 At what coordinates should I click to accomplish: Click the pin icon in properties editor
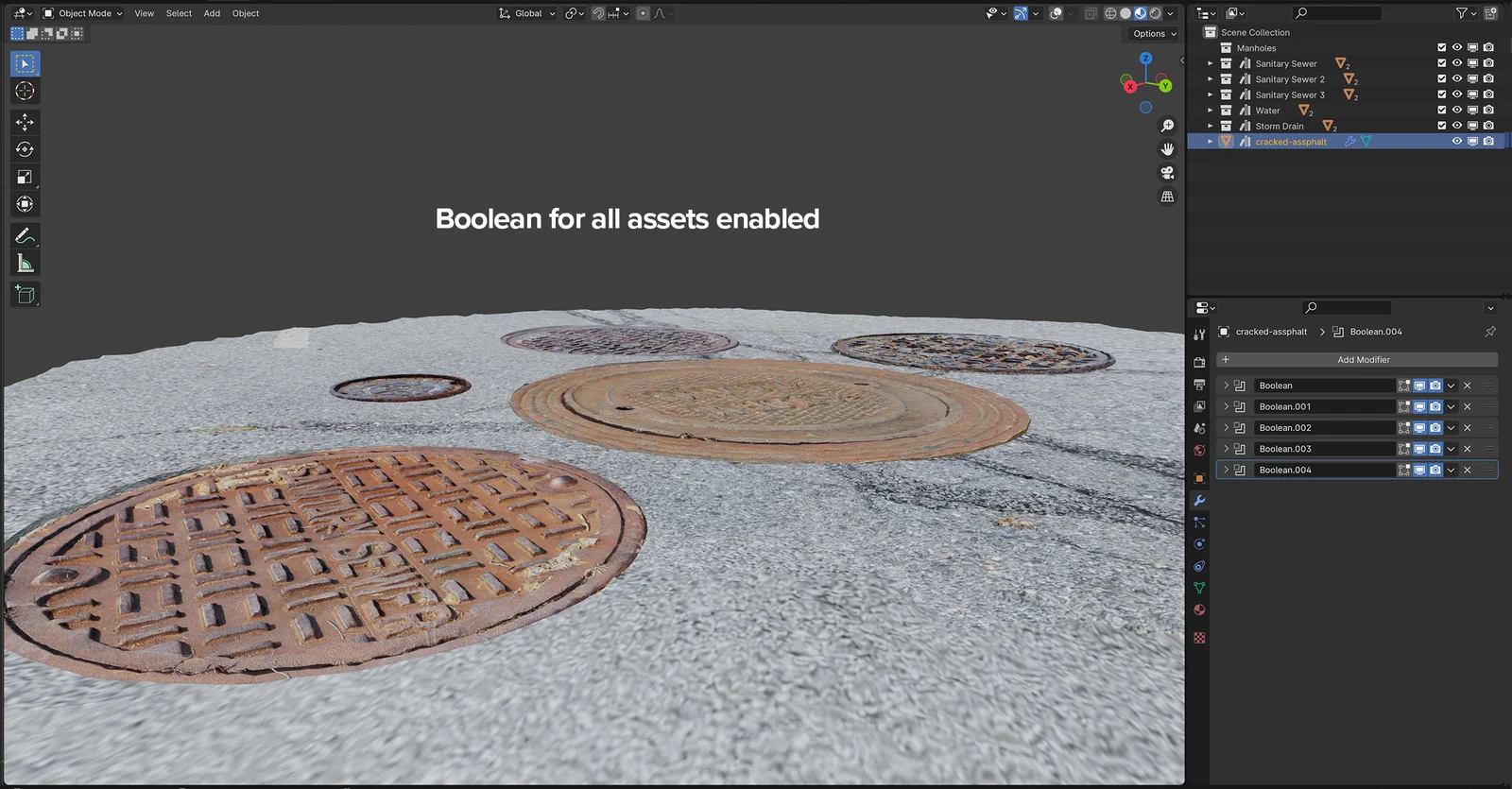pos(1490,332)
